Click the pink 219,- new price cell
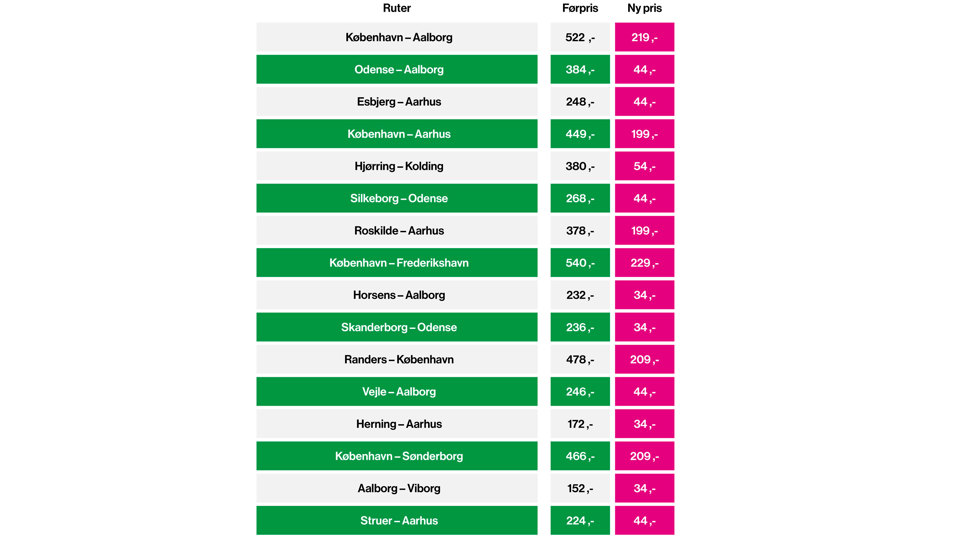960x540 pixels. pos(644,38)
